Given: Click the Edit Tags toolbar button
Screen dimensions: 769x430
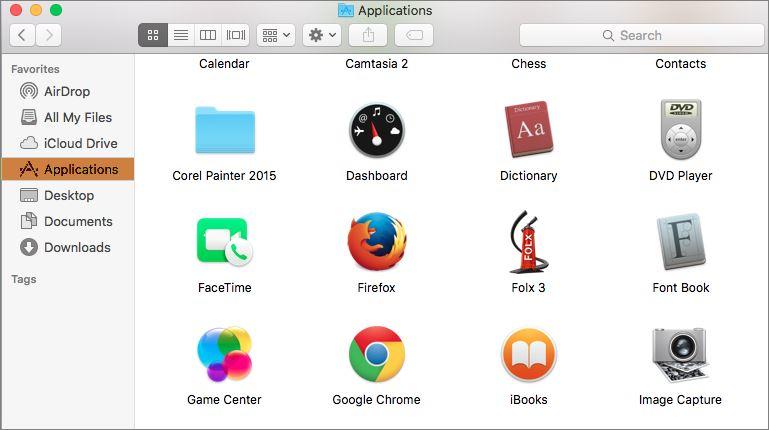Looking at the screenshot, I should (414, 35).
